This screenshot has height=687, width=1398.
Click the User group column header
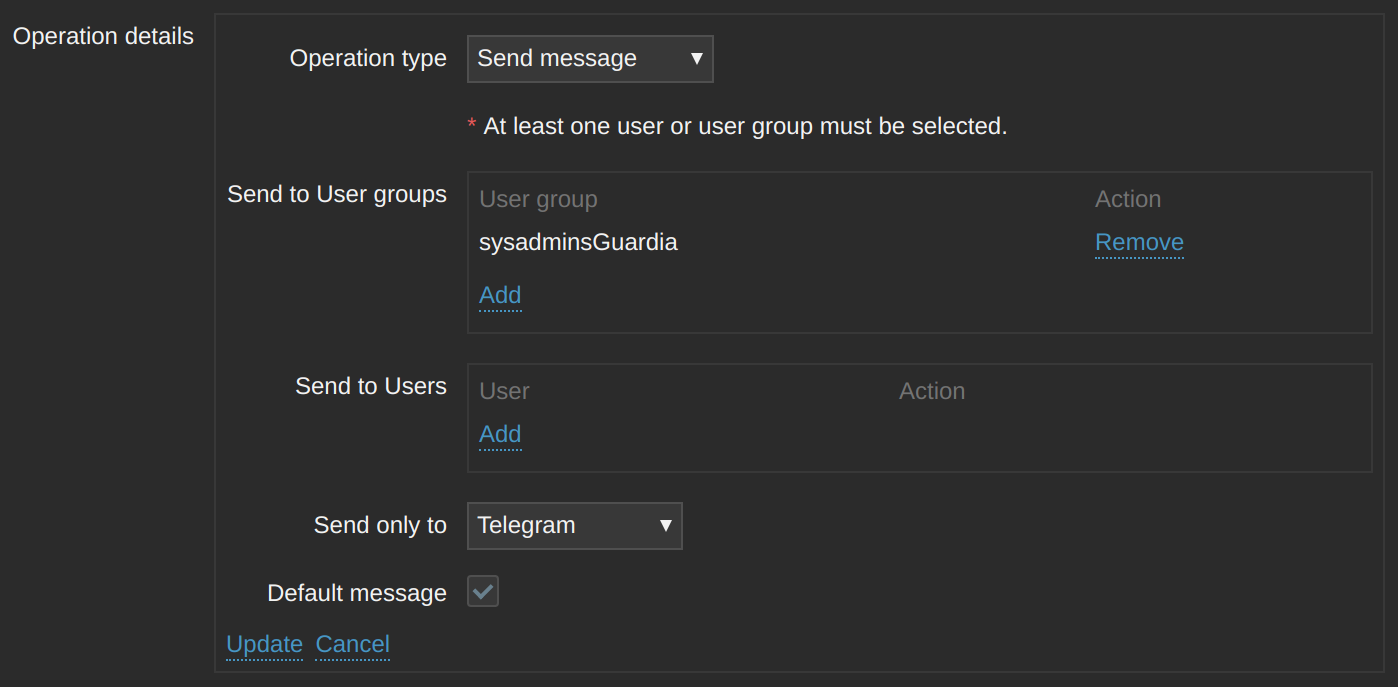click(538, 200)
